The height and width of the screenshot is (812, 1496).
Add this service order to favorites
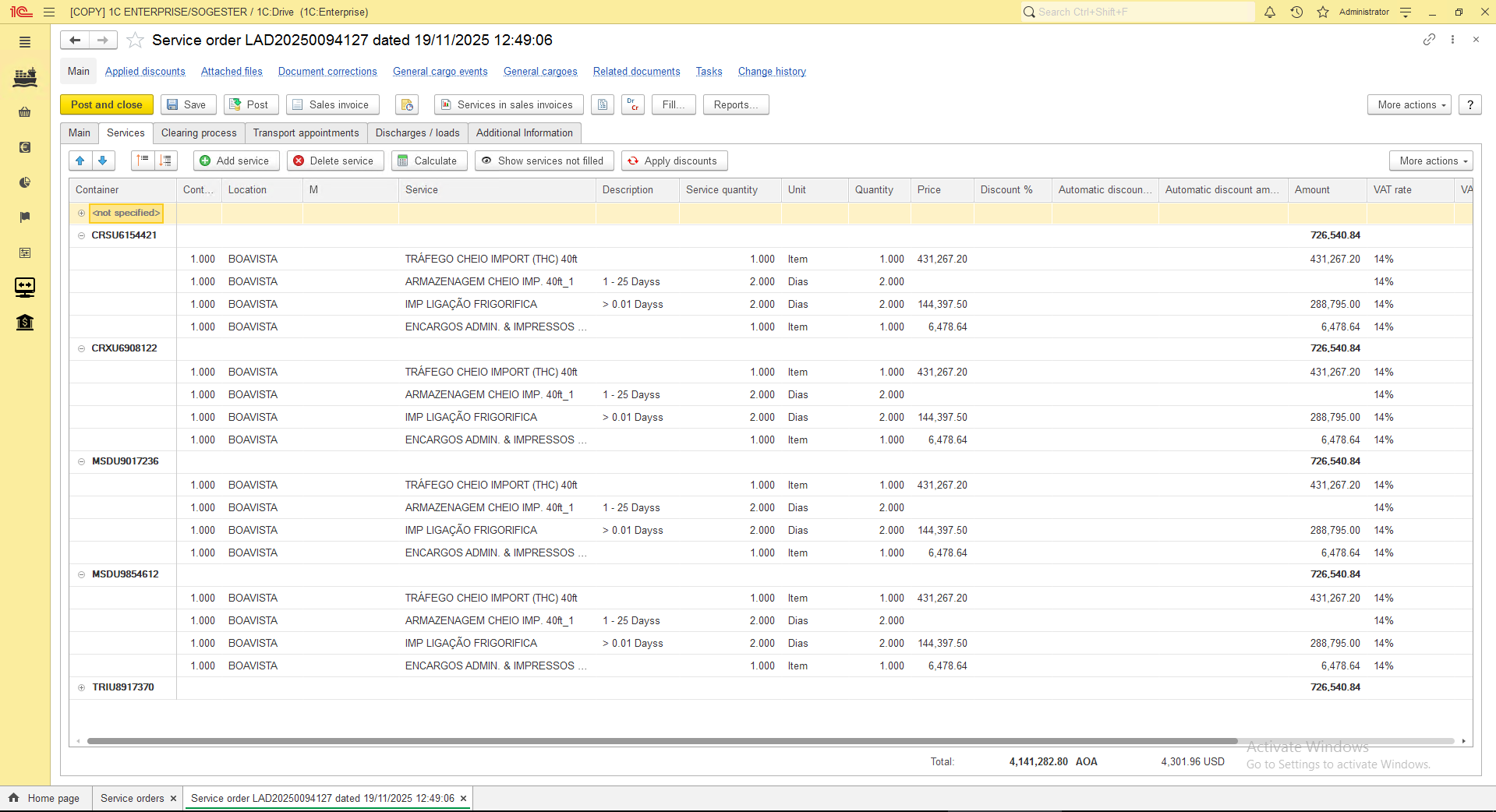click(136, 40)
